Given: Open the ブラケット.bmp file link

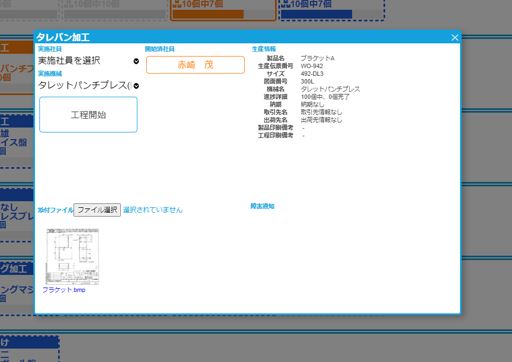Looking at the screenshot, I should [x=64, y=290].
